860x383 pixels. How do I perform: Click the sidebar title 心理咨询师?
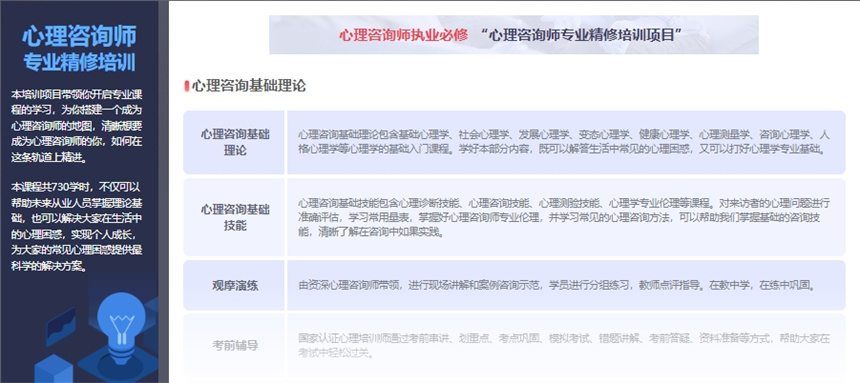80,37
